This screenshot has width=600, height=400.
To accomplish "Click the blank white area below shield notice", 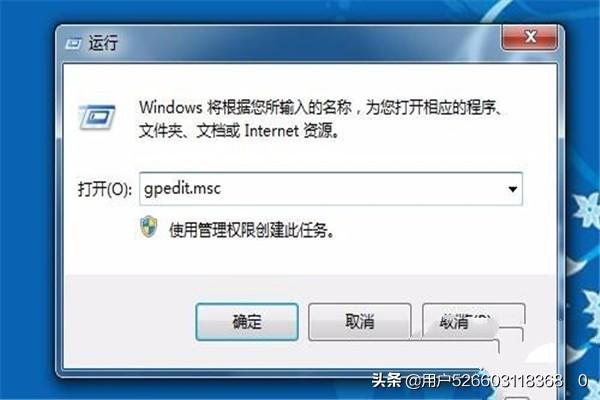I will pos(310,256).
